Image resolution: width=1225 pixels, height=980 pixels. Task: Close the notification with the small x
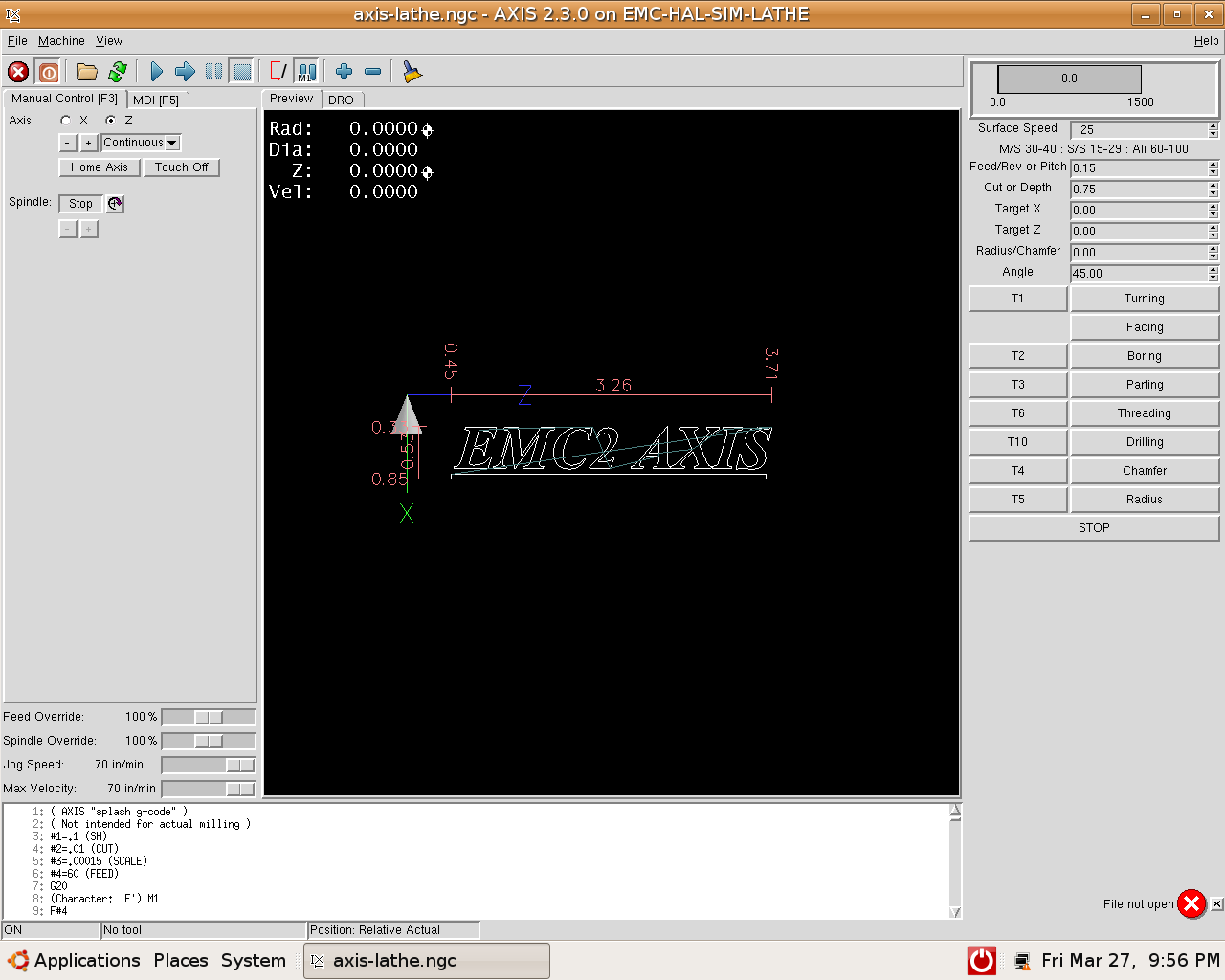coord(1216,904)
